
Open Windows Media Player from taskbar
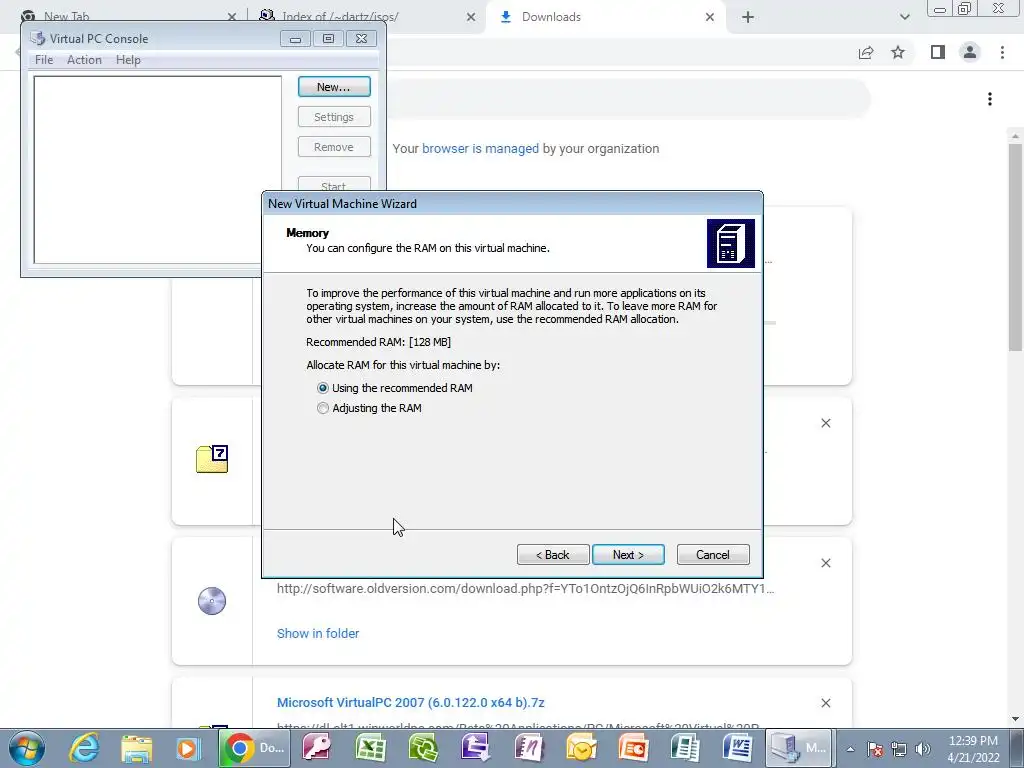point(188,748)
